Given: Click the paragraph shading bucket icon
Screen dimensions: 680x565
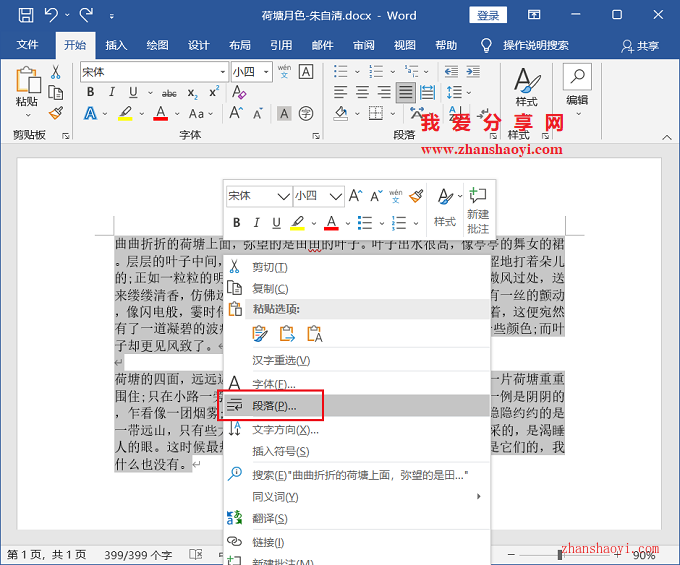Looking at the screenshot, I should 341,114.
